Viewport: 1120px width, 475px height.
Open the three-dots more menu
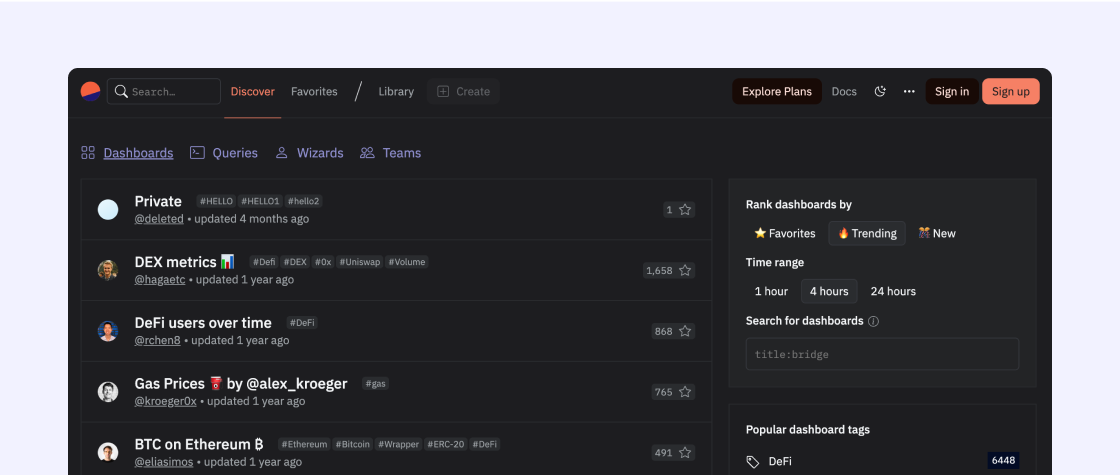click(x=909, y=91)
